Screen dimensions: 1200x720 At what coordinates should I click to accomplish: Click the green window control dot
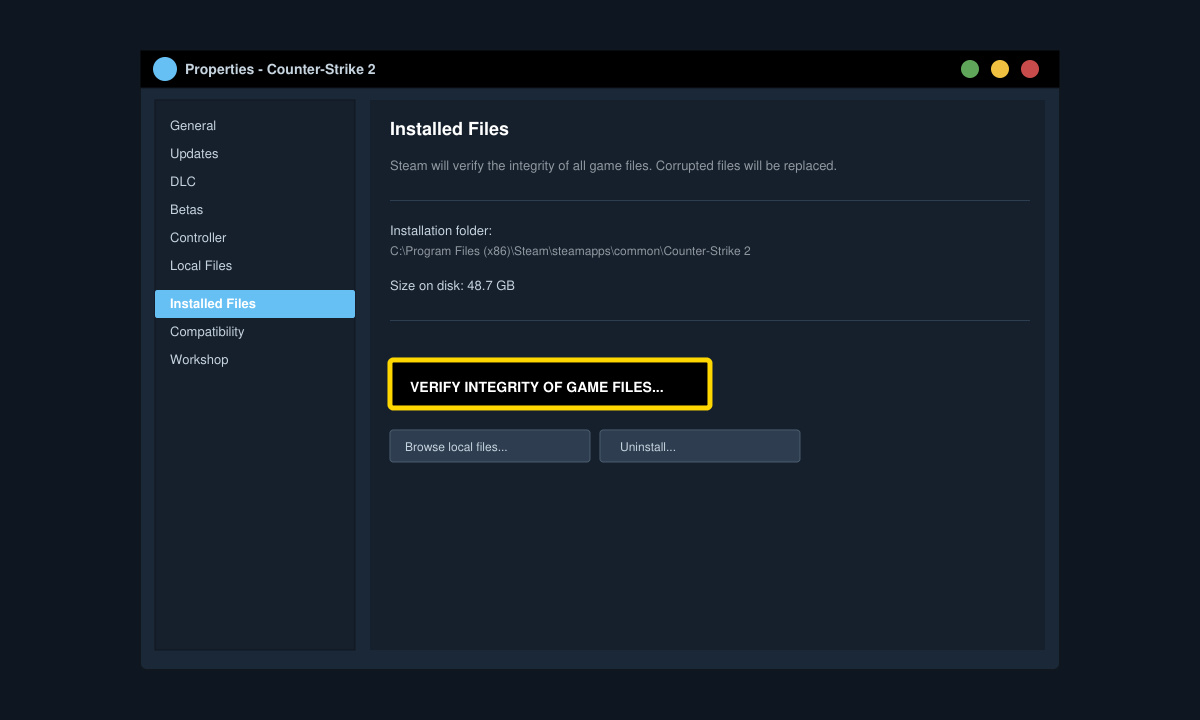click(x=970, y=69)
